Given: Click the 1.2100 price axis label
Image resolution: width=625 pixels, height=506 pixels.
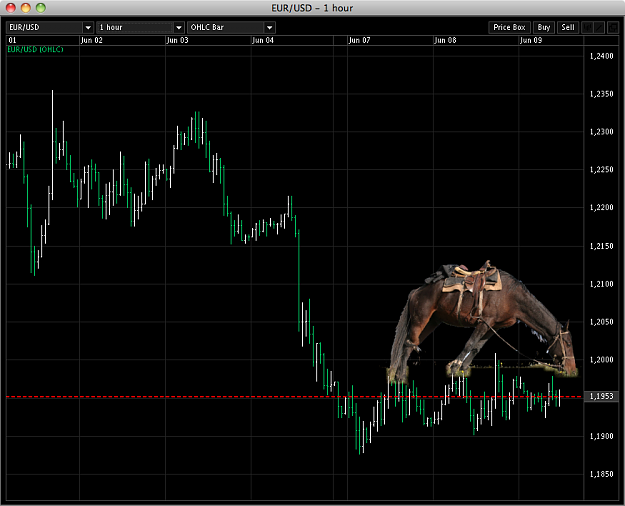Looking at the screenshot, I should click(x=601, y=284).
